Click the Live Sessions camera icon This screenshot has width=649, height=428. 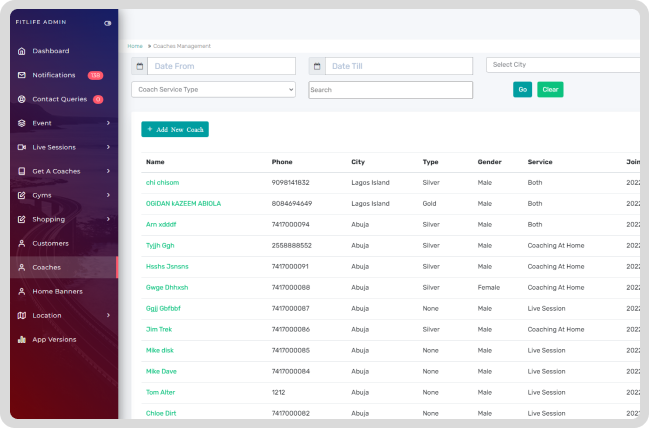pyautogui.click(x=22, y=147)
